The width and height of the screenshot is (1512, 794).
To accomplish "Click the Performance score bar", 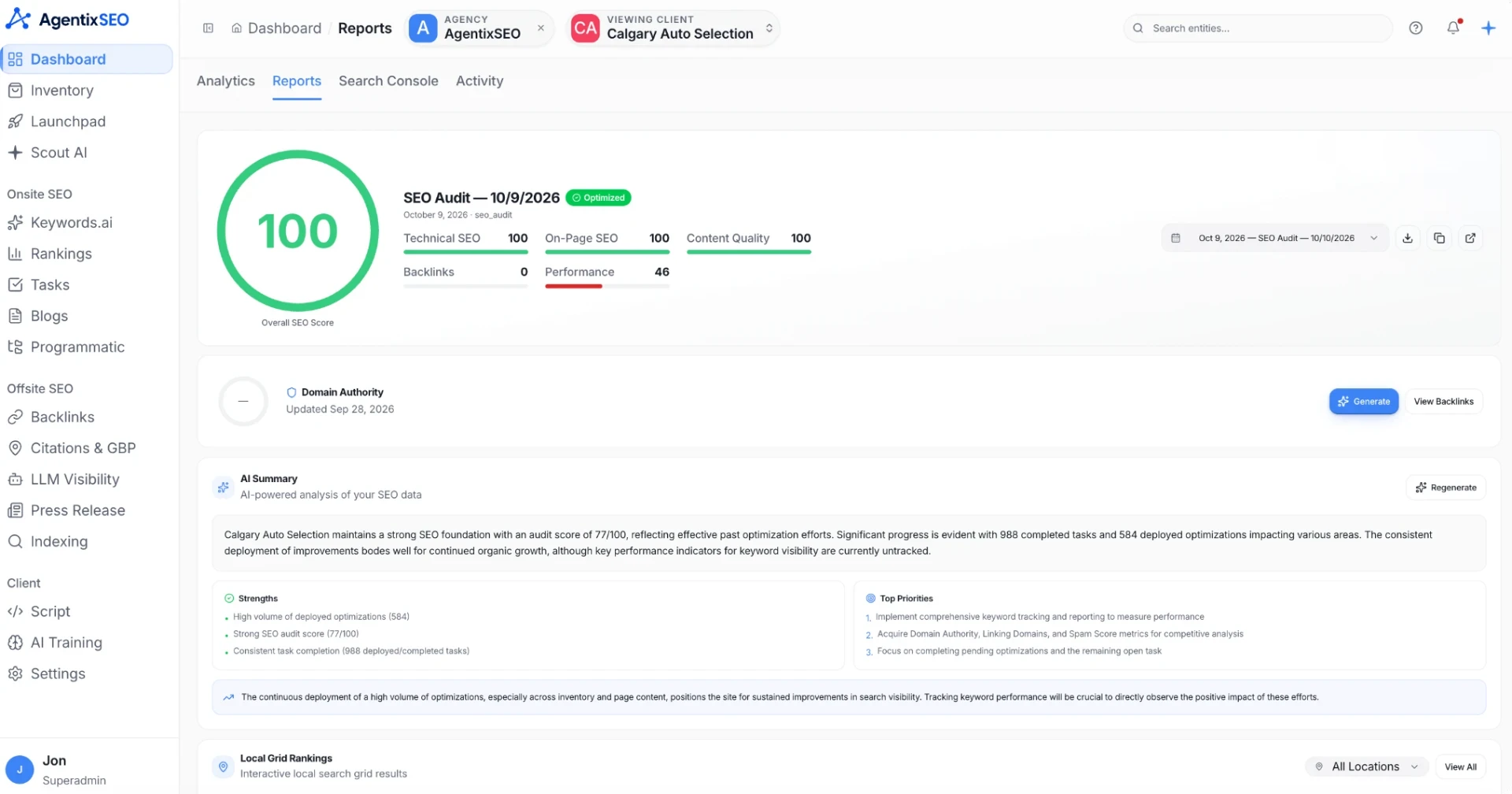I will pyautogui.click(x=607, y=286).
